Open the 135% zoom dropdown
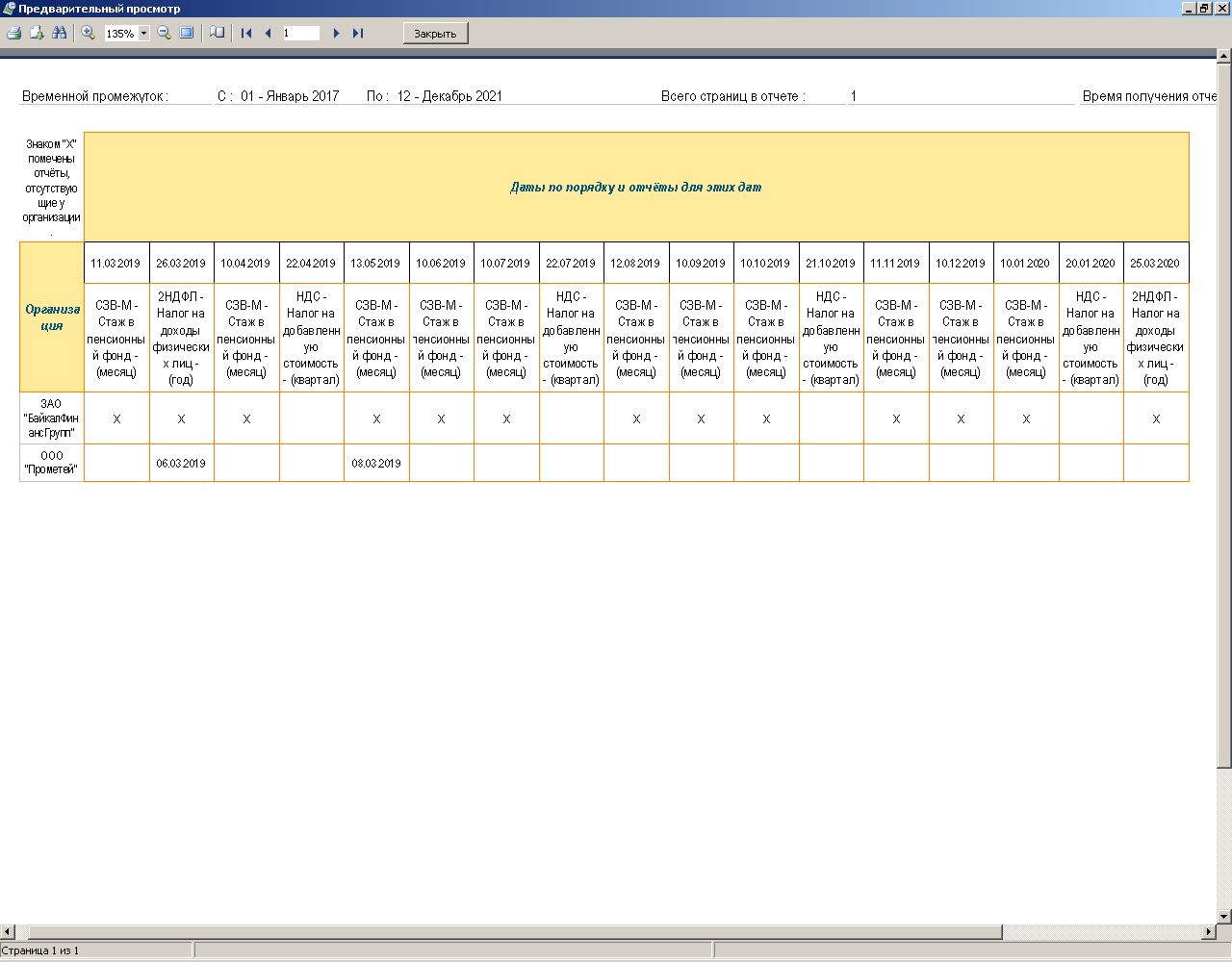This screenshot has width=1232, height=962. [144, 34]
